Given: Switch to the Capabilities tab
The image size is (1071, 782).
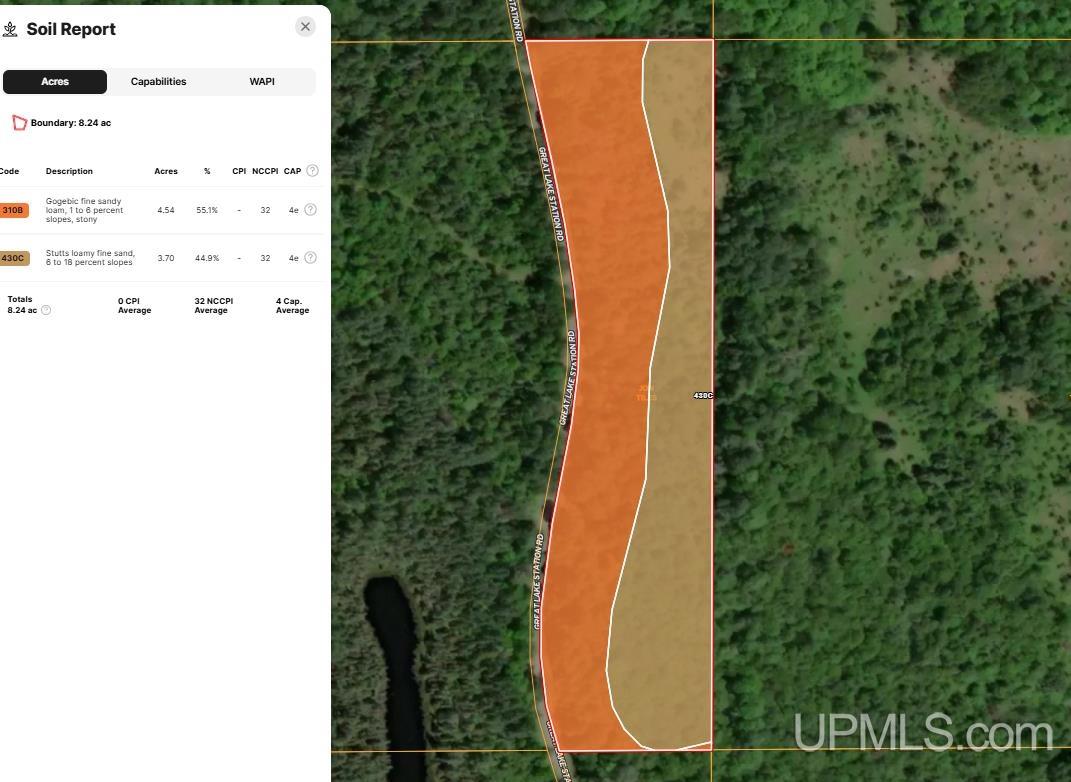Looking at the screenshot, I should [158, 82].
